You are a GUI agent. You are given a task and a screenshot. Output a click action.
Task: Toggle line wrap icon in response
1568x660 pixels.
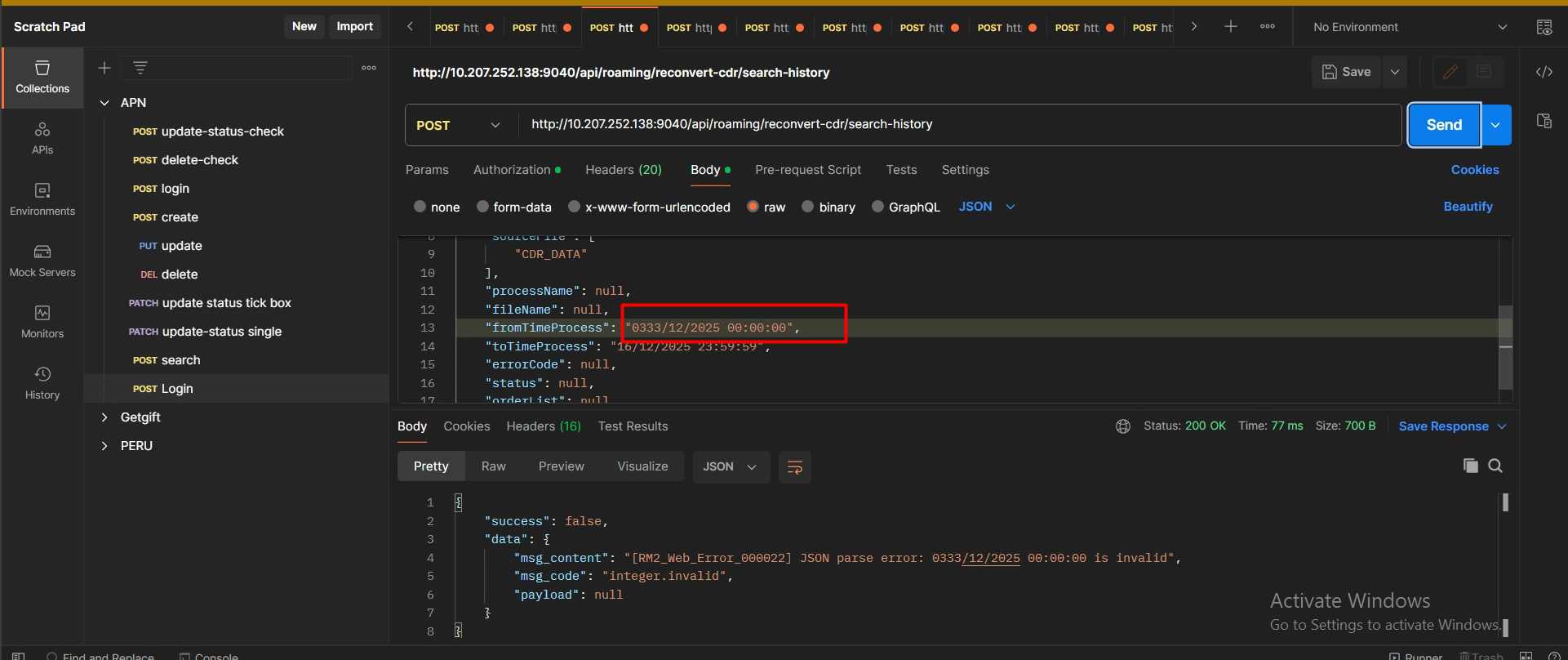point(794,467)
